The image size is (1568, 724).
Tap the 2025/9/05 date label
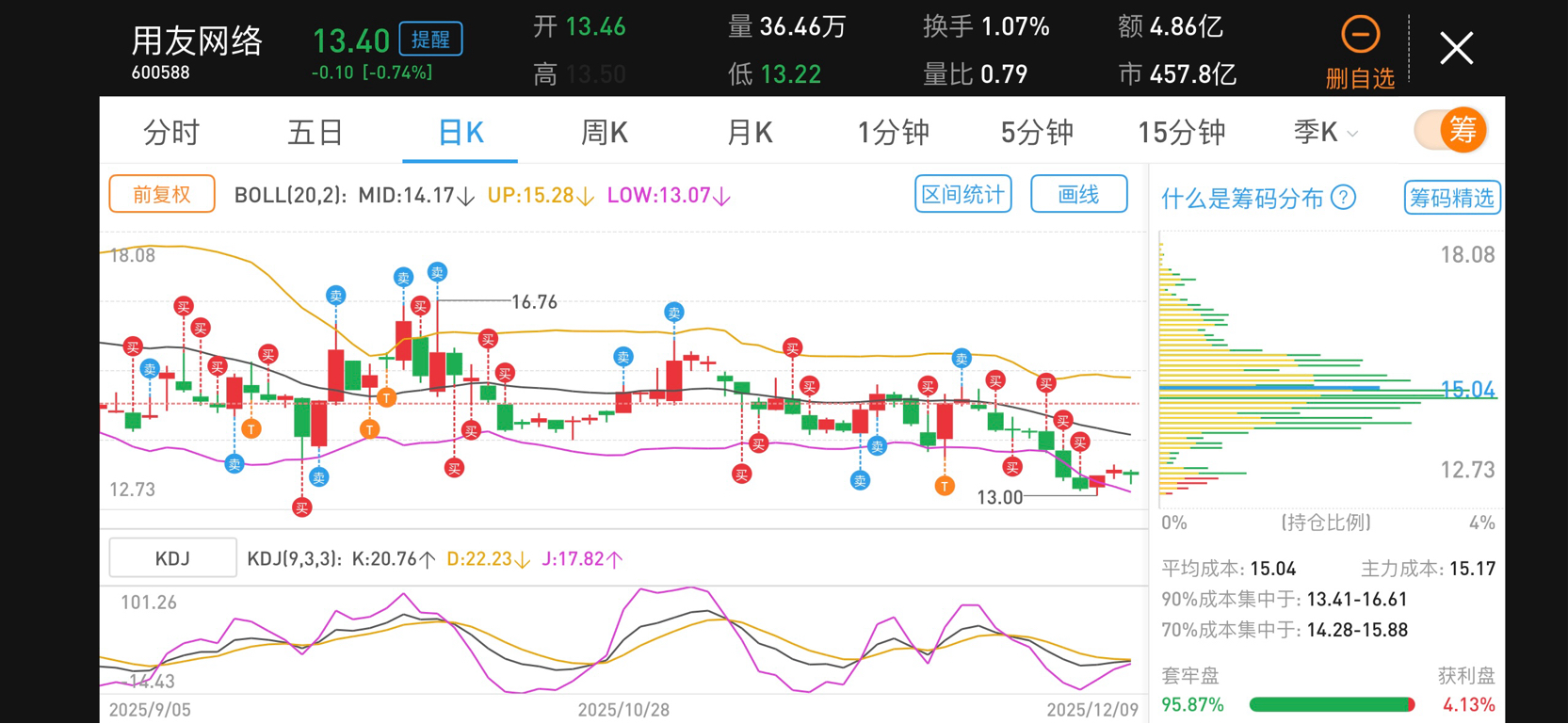pyautogui.click(x=151, y=710)
